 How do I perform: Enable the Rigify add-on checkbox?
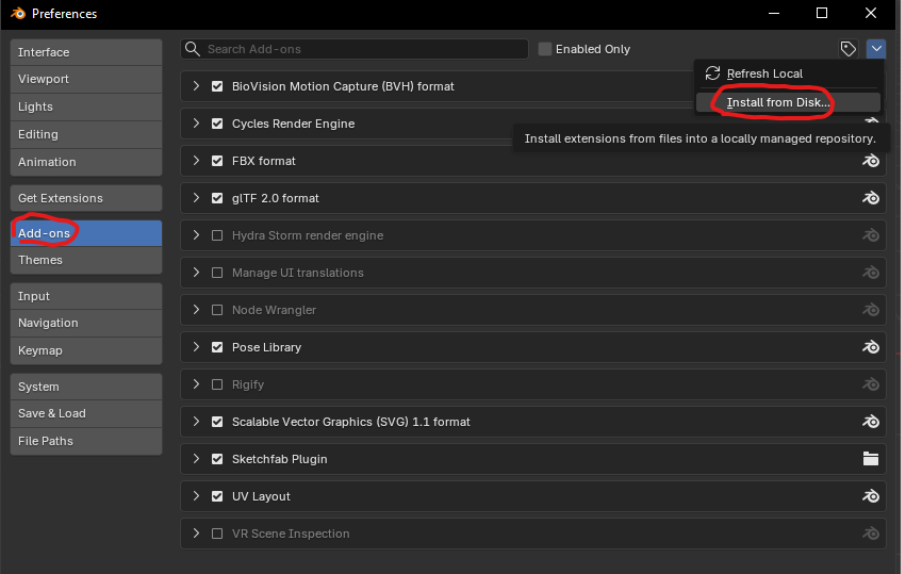(x=217, y=384)
